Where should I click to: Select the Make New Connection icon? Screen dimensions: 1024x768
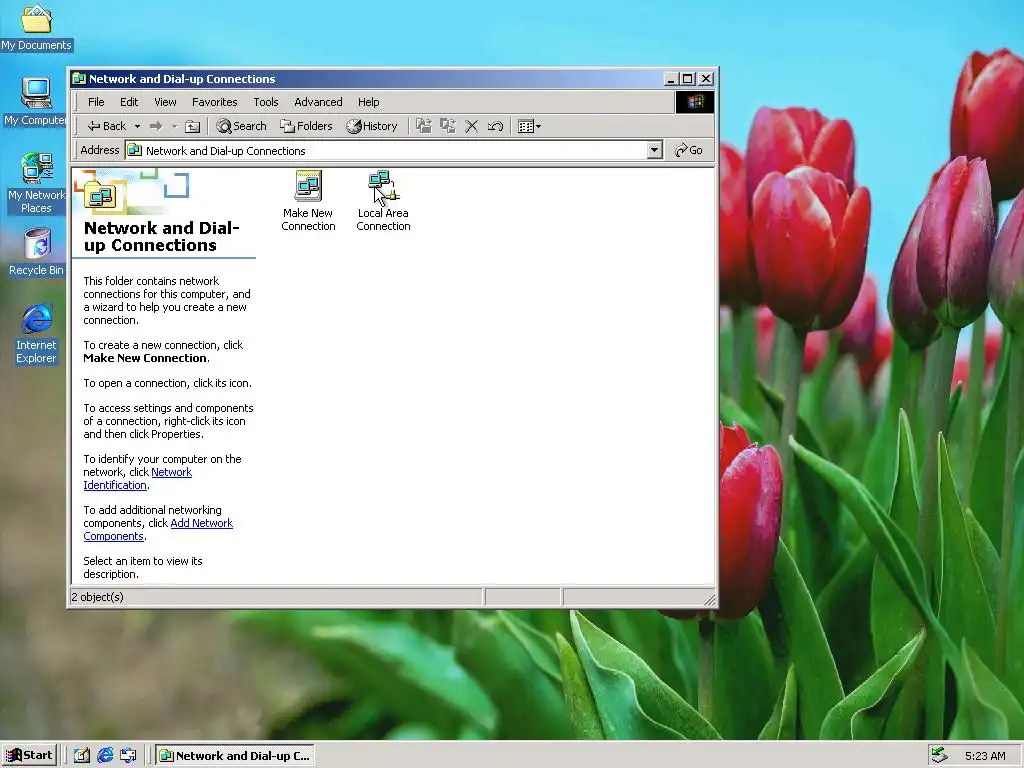pos(308,201)
